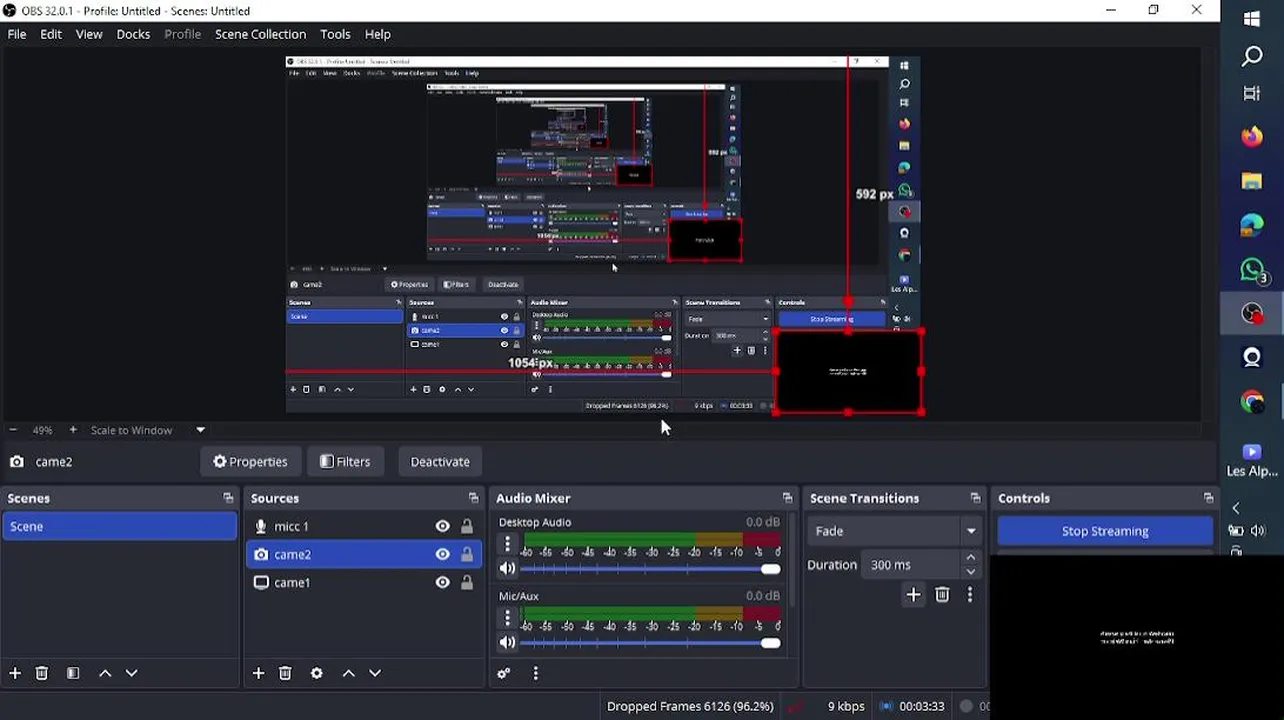Open the preview scaling dropdown arrow
Screen dimensions: 1284x720
pyautogui.click(x=200, y=430)
